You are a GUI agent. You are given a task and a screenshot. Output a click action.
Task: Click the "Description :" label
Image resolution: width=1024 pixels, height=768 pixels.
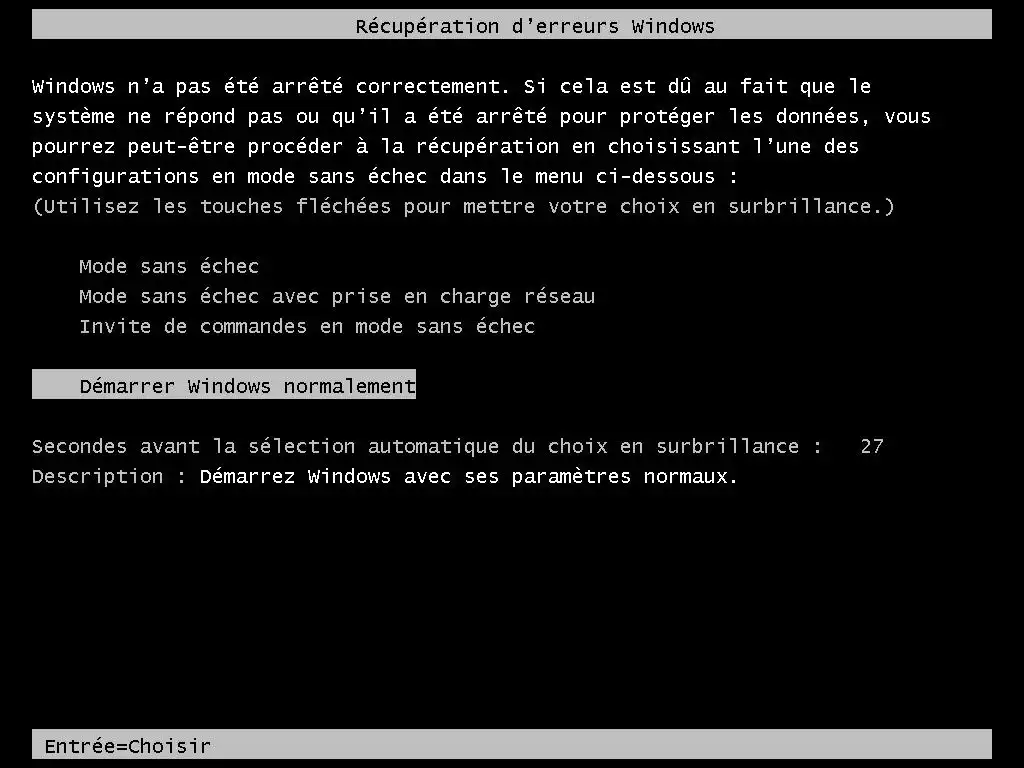109,477
